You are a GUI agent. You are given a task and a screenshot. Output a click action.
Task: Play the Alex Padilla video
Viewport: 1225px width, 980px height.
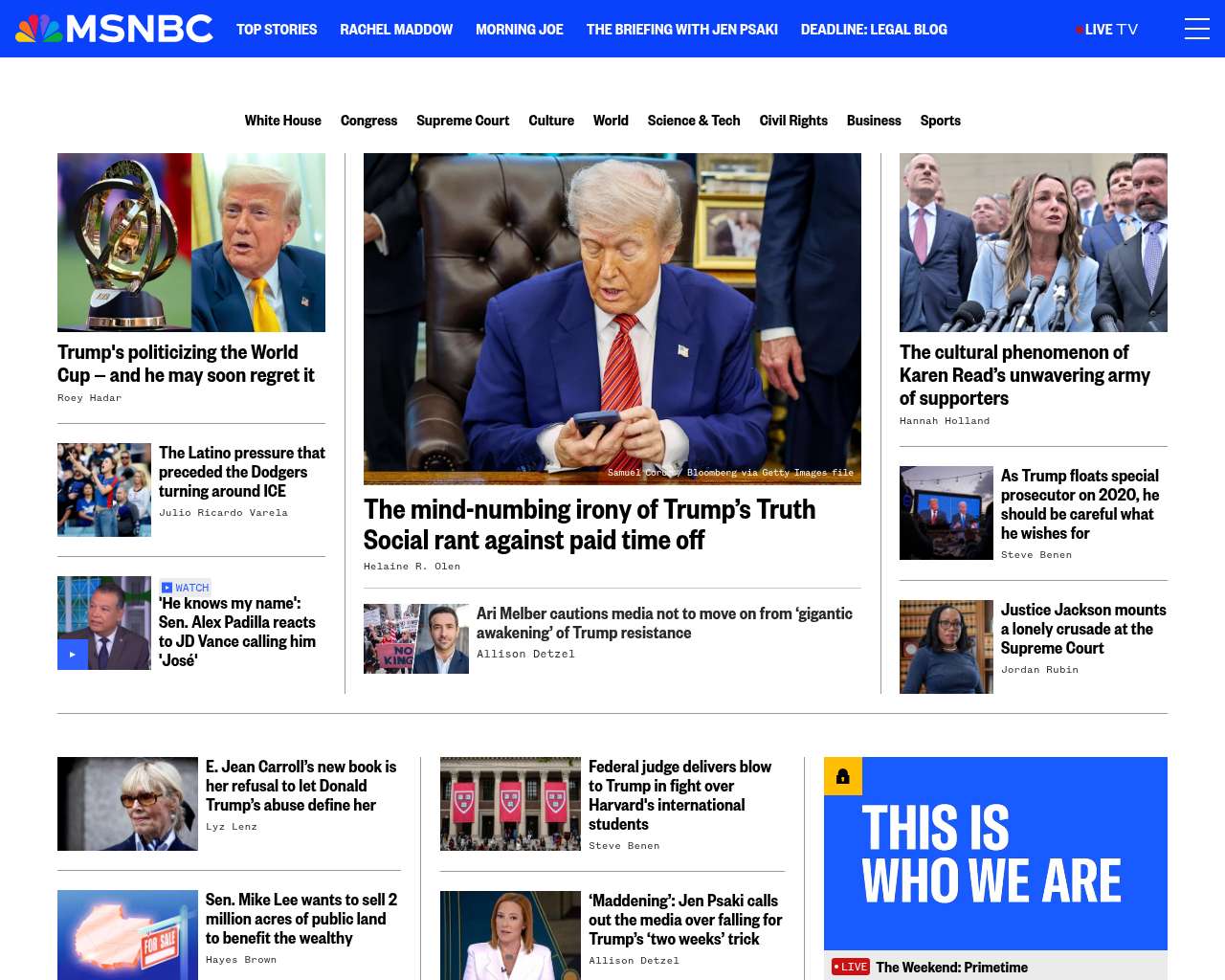(x=73, y=655)
